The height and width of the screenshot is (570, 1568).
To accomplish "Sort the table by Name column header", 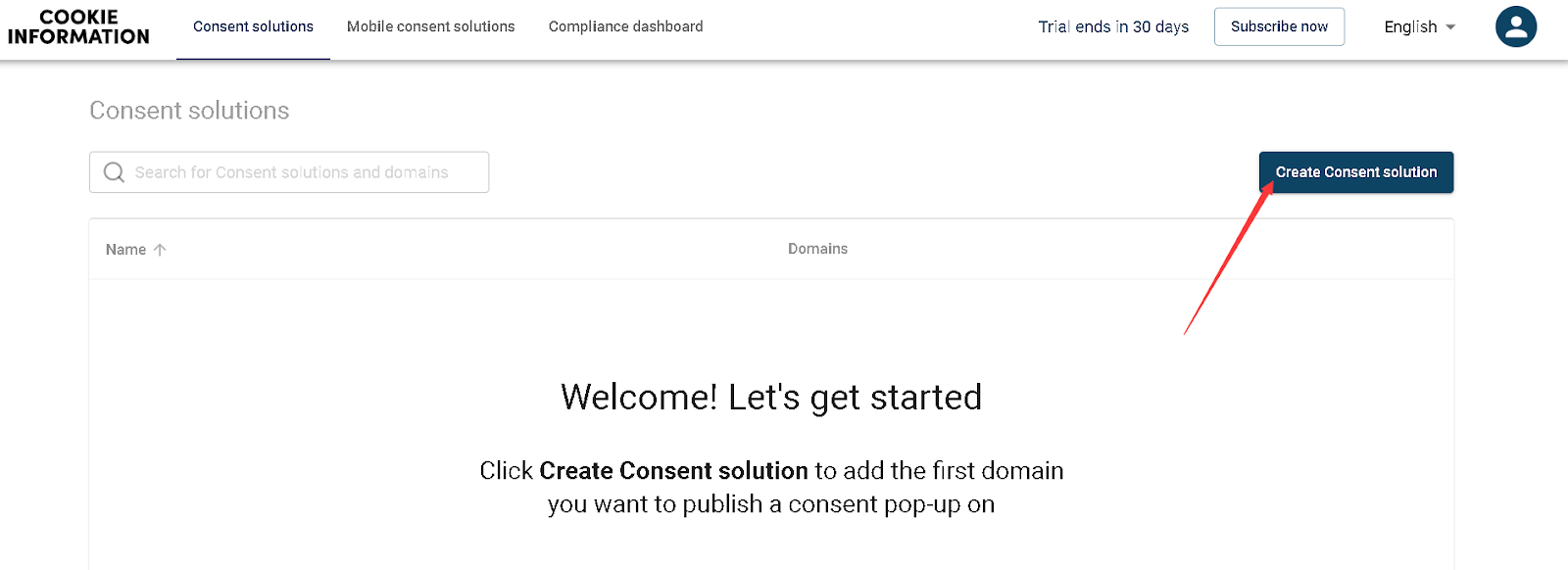I will [126, 250].
